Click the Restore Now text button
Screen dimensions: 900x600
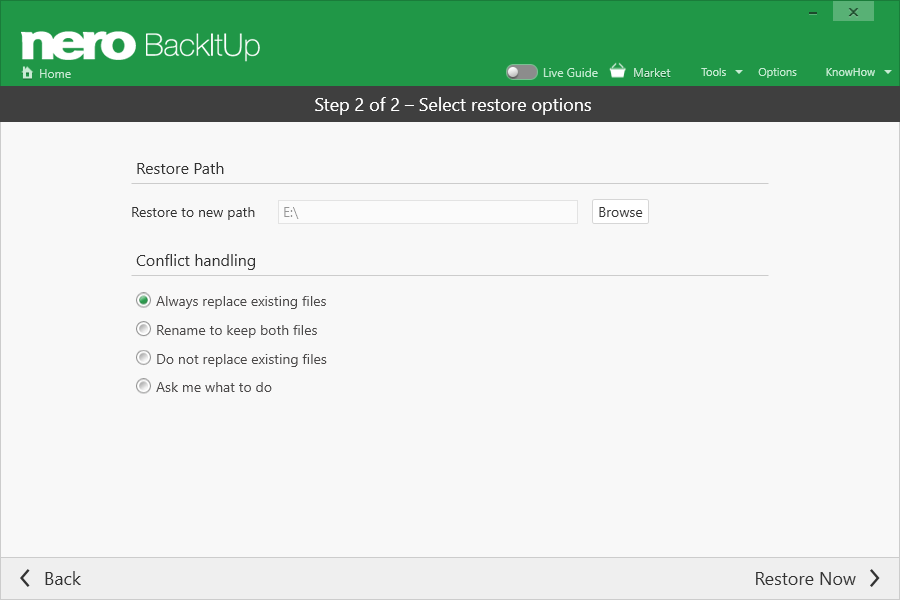pyautogui.click(x=805, y=579)
